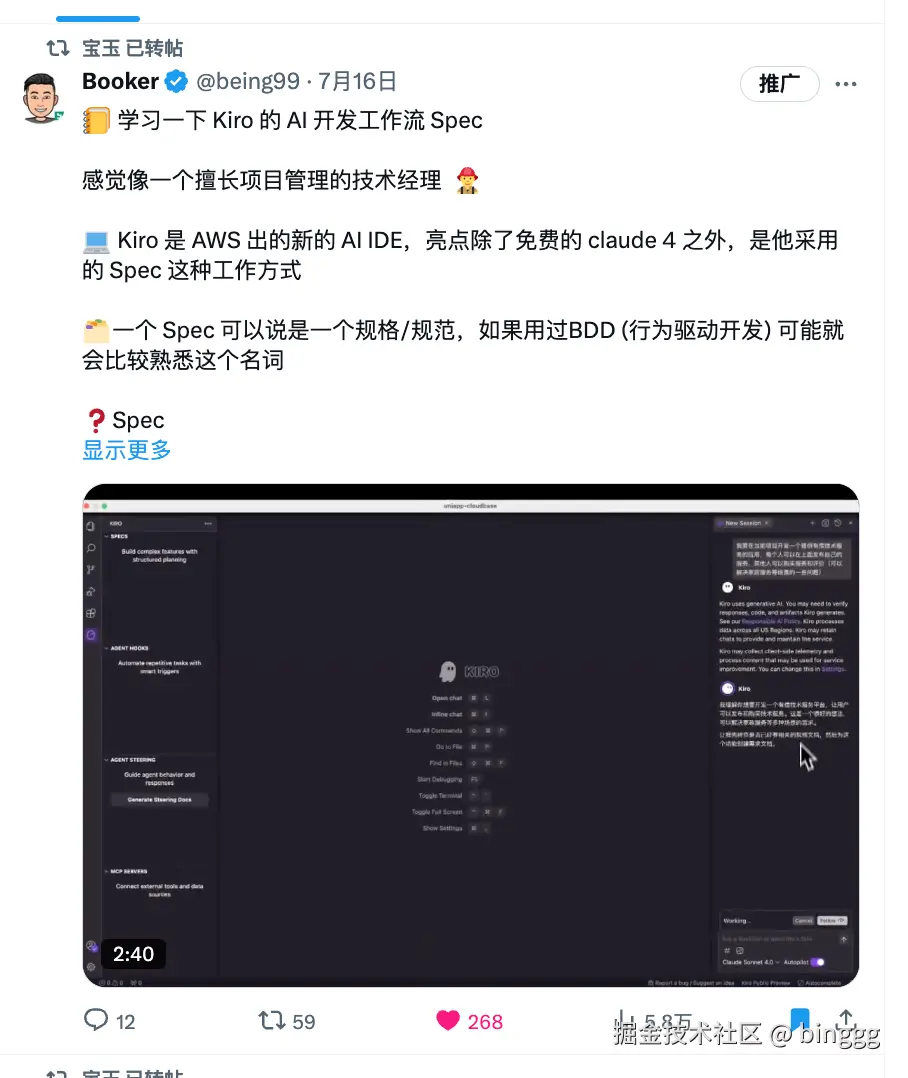Screen dimensions: 908x1078
Task: Click the share upload arrow icon
Action: 846,1020
